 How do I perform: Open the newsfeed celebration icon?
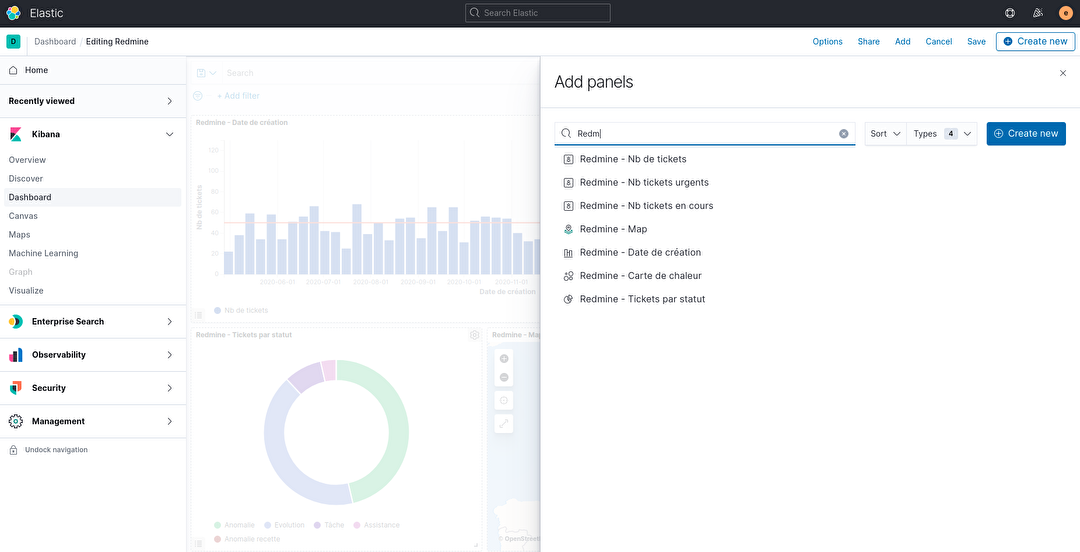1038,13
